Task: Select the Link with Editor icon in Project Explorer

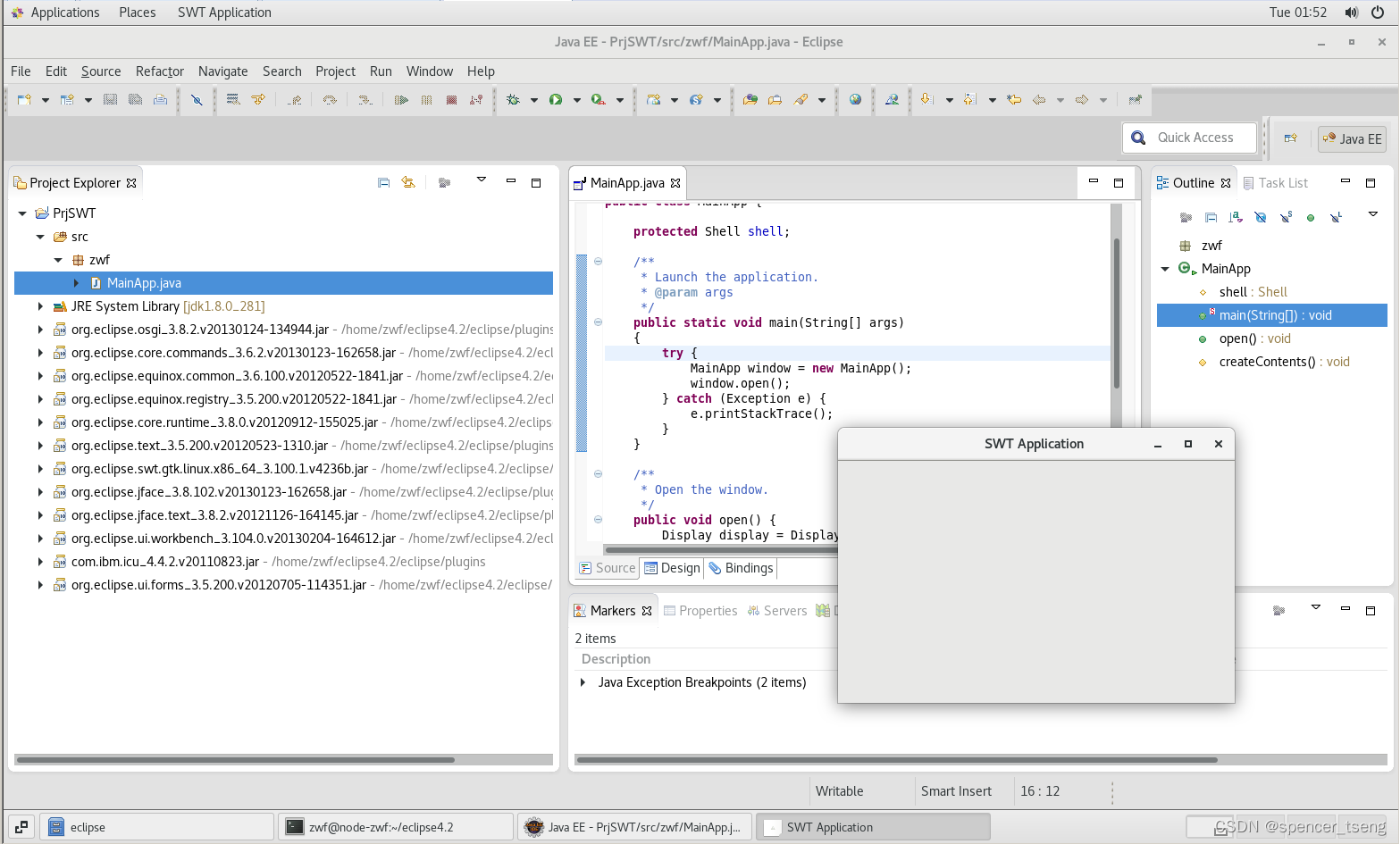Action: point(408,181)
